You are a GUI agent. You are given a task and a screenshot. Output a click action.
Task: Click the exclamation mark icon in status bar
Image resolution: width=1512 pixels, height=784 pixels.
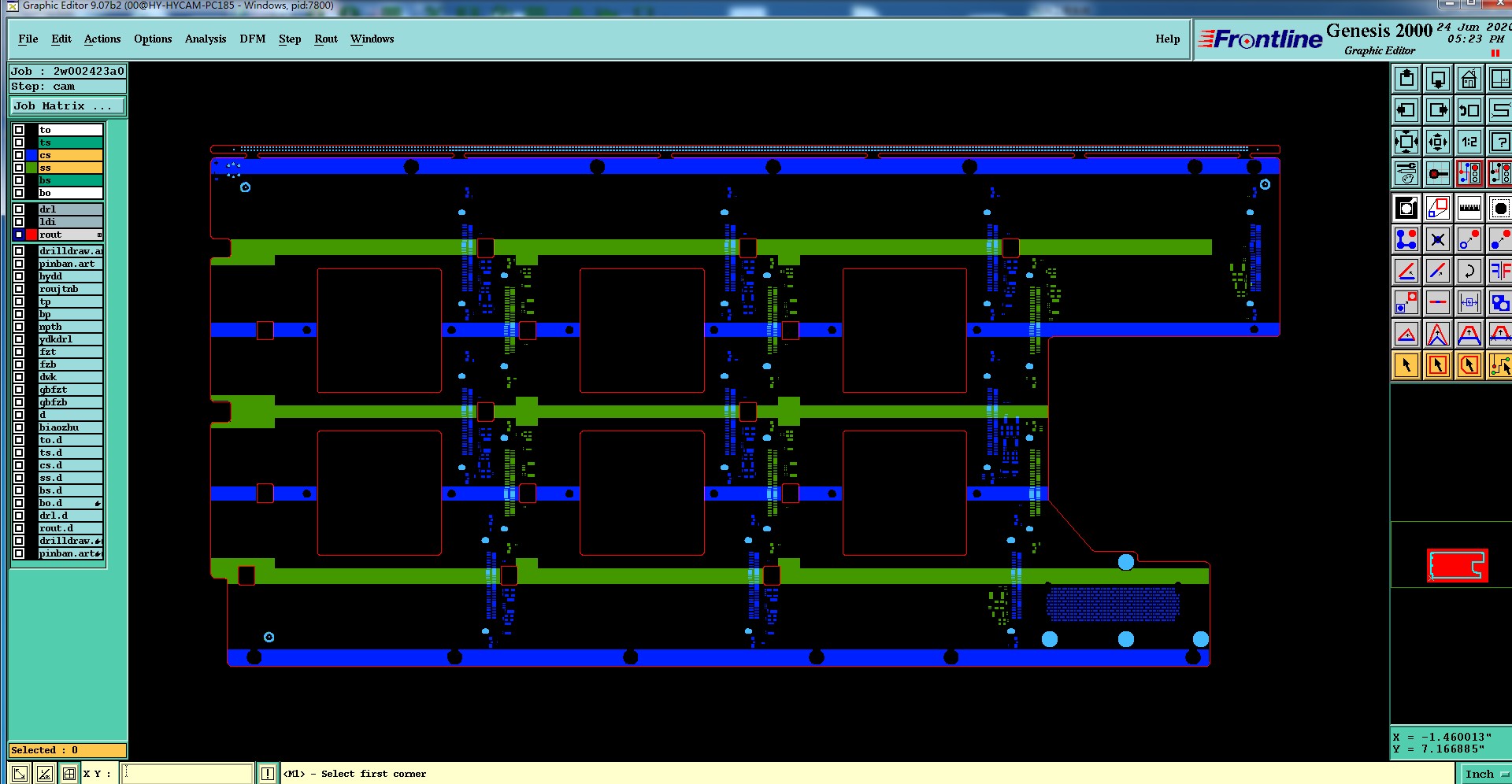(x=268, y=774)
